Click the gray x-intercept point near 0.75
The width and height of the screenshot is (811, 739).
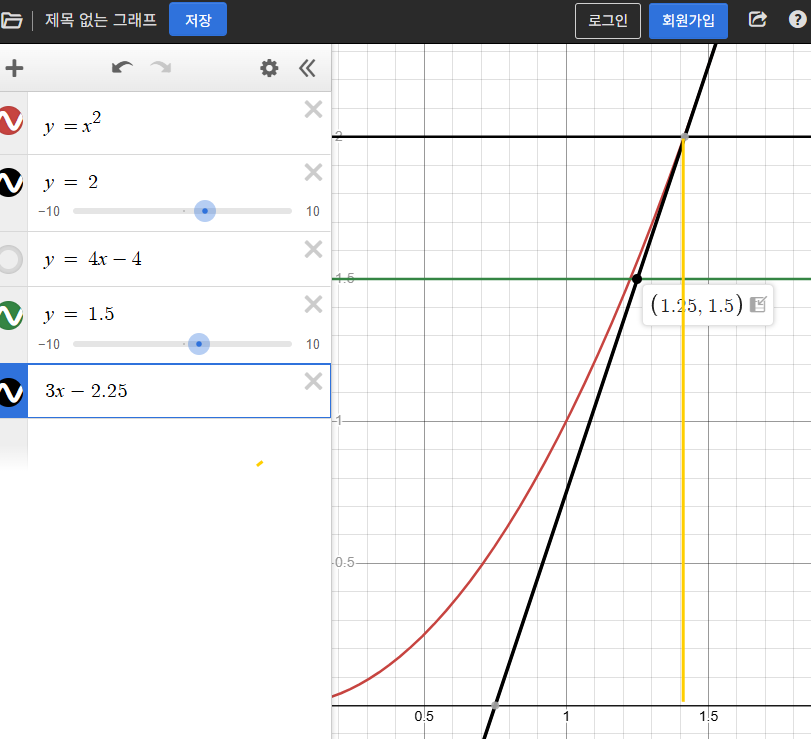495,705
